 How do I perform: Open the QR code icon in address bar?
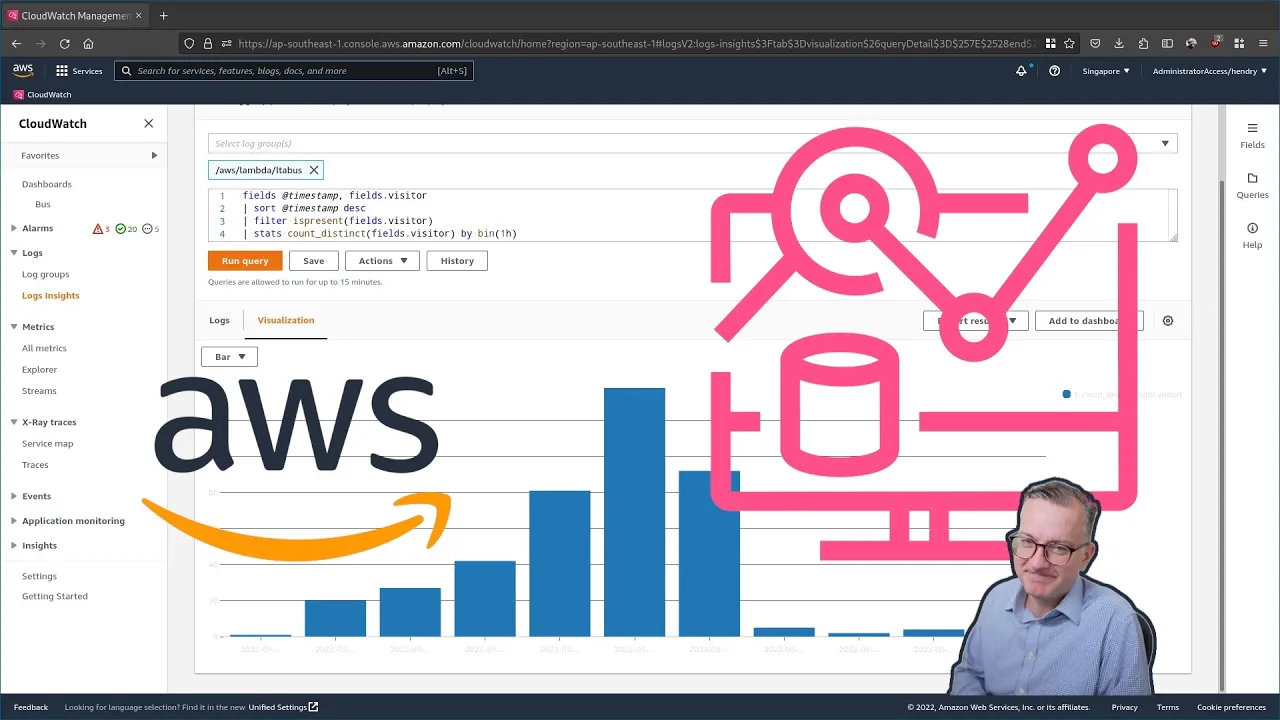click(x=1050, y=44)
